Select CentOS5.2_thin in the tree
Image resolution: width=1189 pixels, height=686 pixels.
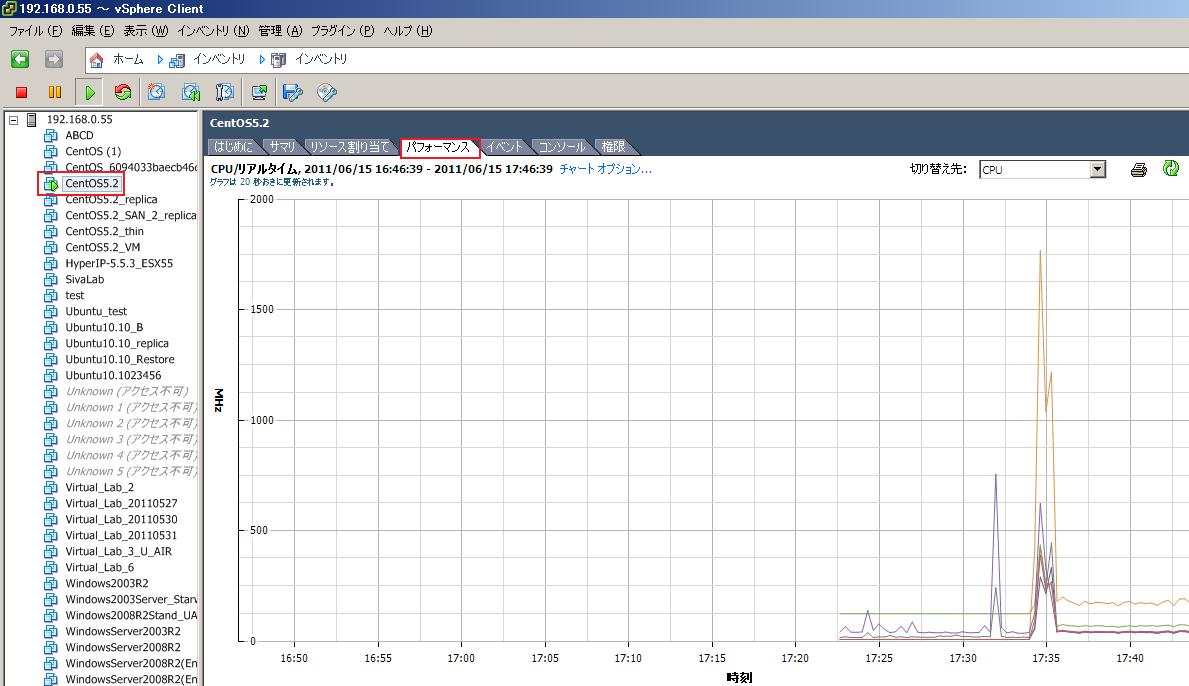click(104, 231)
